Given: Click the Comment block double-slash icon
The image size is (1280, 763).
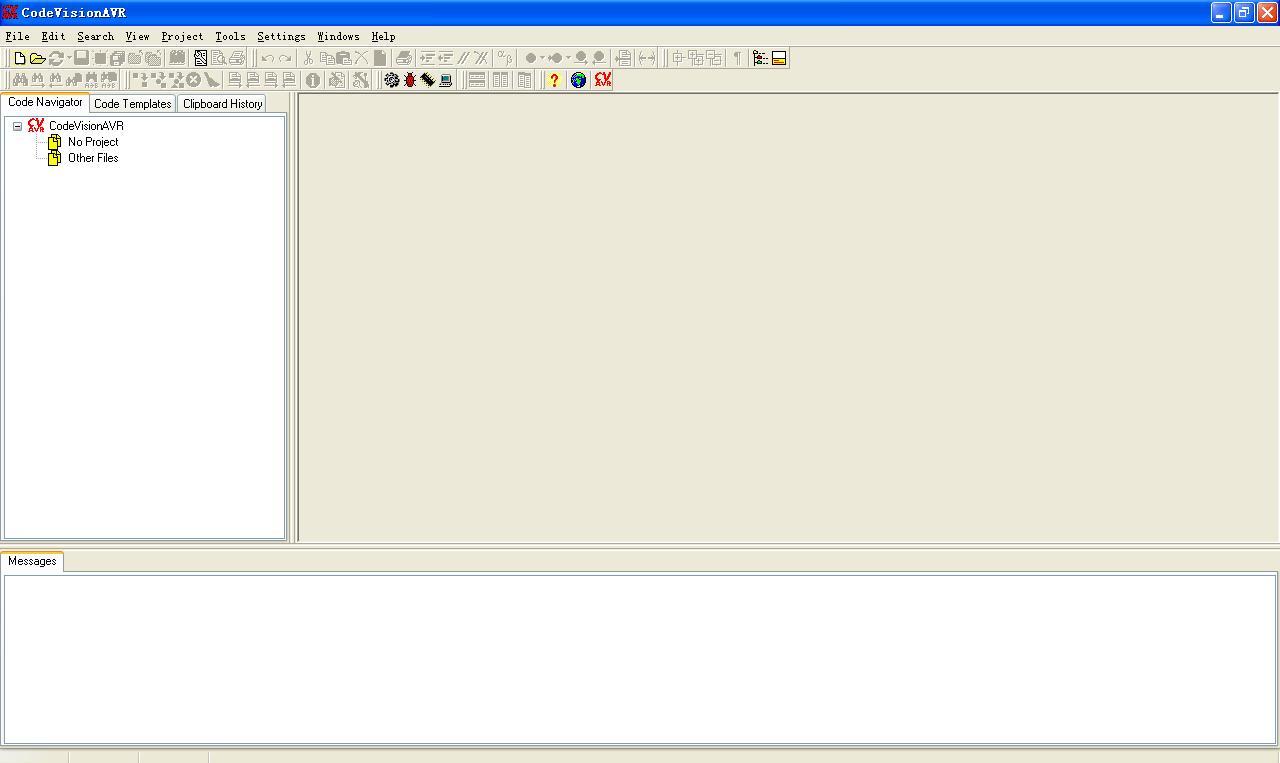Looking at the screenshot, I should click(463, 58).
